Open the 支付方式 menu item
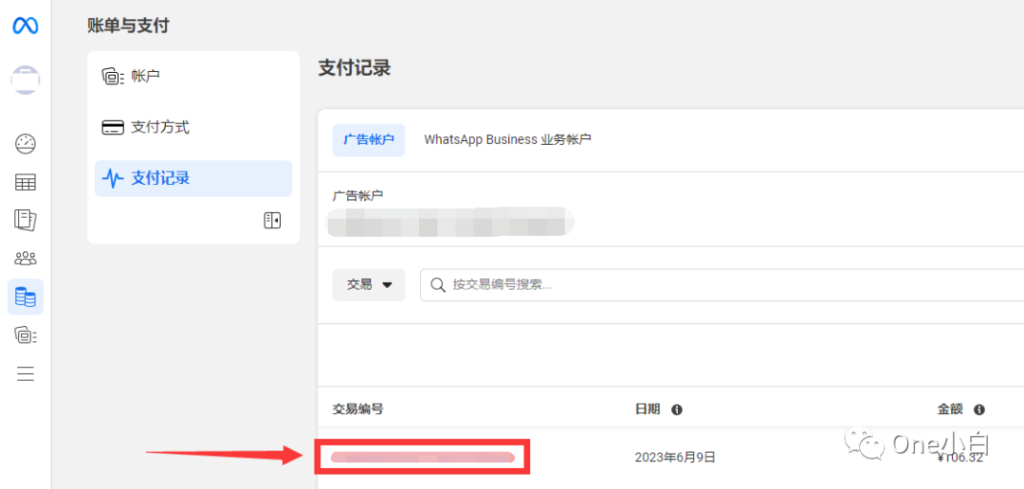 193,127
